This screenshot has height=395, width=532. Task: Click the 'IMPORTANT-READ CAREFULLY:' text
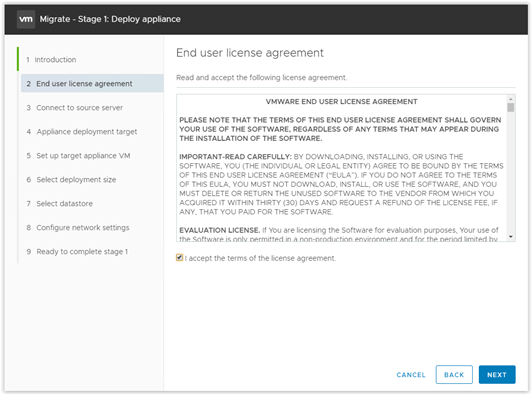(235, 157)
